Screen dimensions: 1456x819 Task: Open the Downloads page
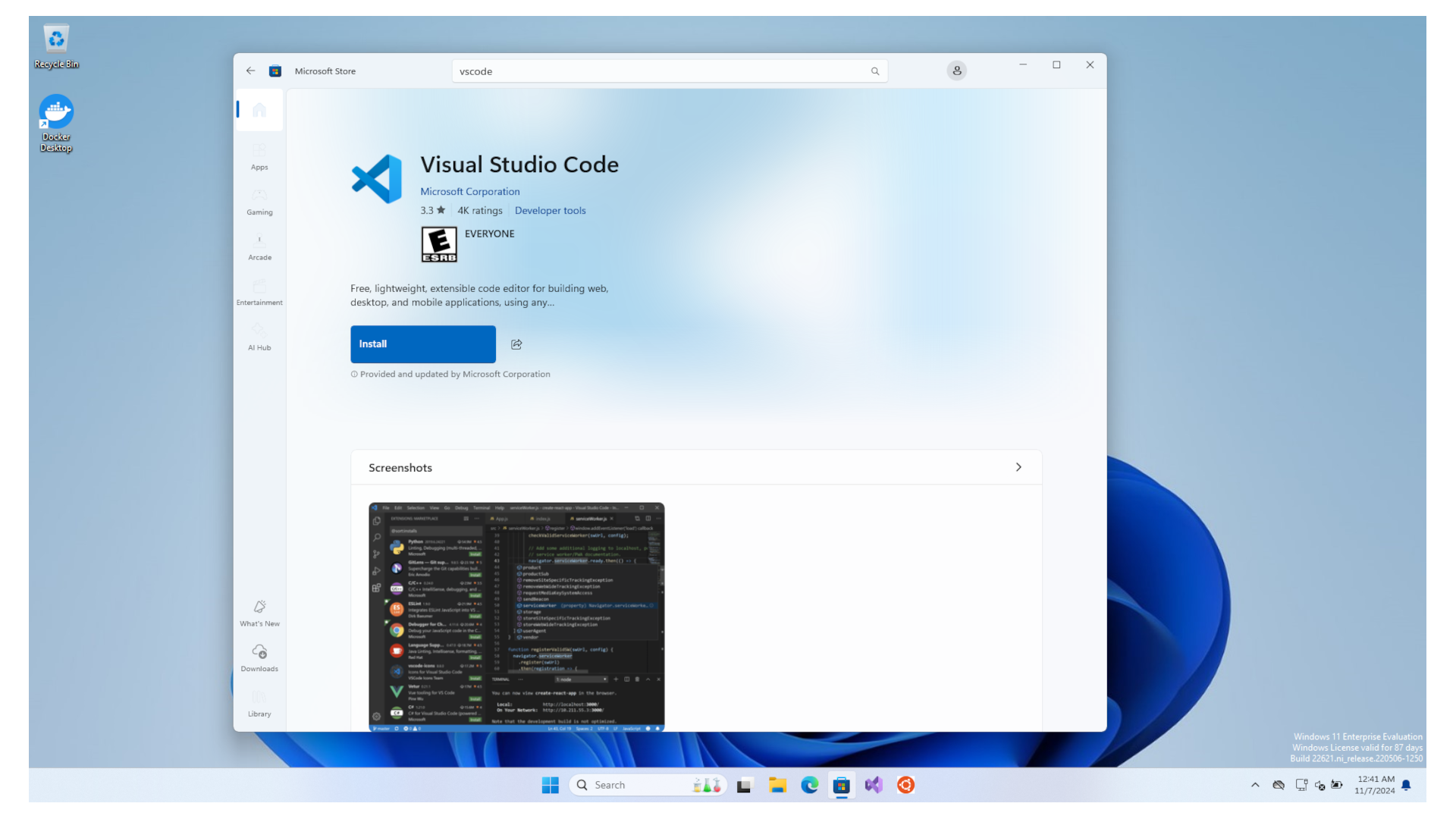pyautogui.click(x=259, y=657)
